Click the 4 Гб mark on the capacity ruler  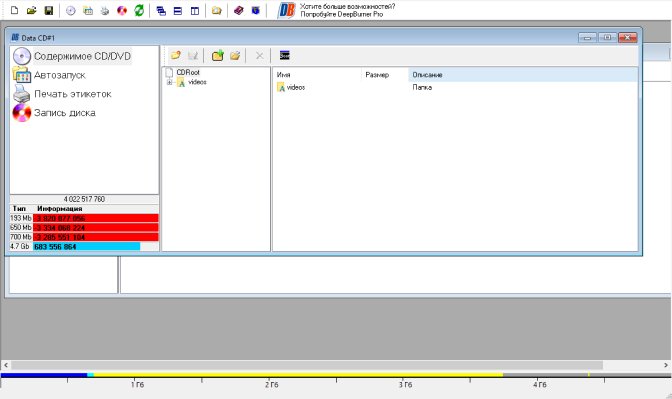540,385
